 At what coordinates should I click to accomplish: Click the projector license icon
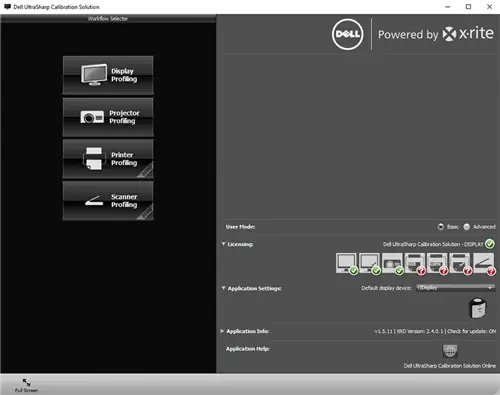[392, 263]
